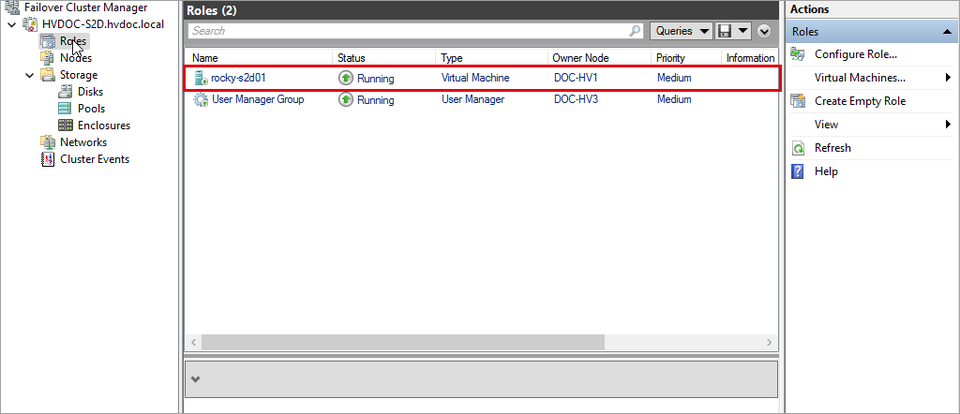Click Medium priority for User Manager Group

click(674, 99)
